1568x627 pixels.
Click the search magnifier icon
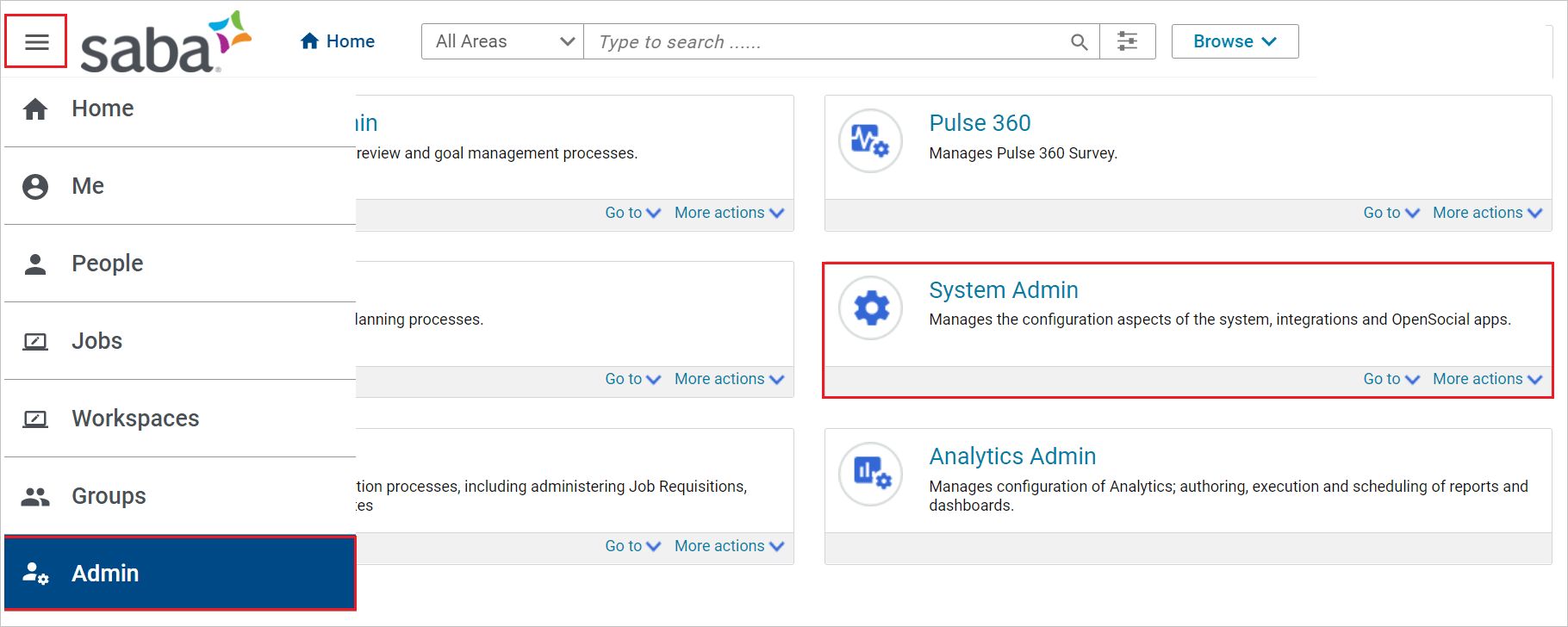(1080, 41)
